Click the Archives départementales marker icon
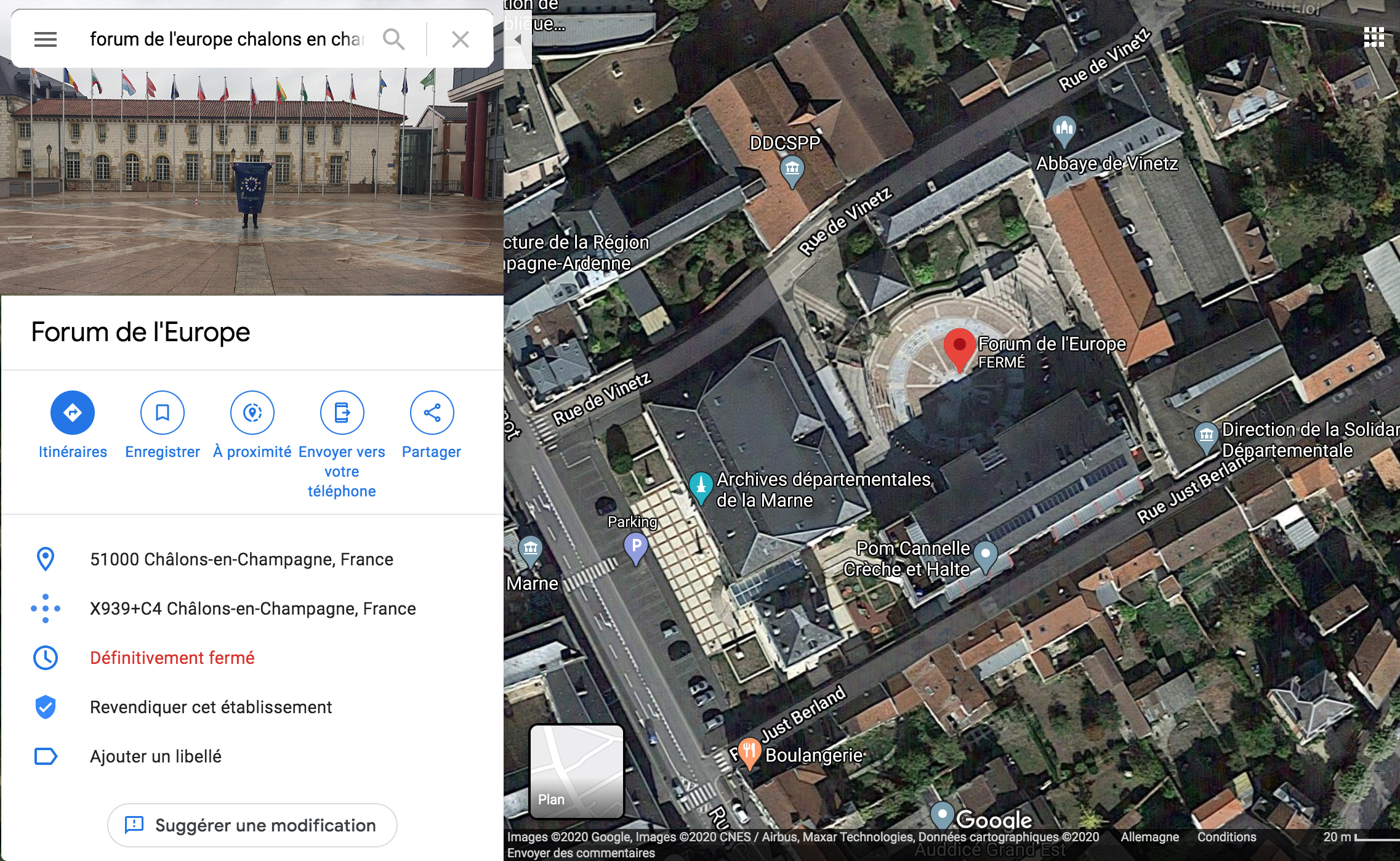 tap(701, 487)
